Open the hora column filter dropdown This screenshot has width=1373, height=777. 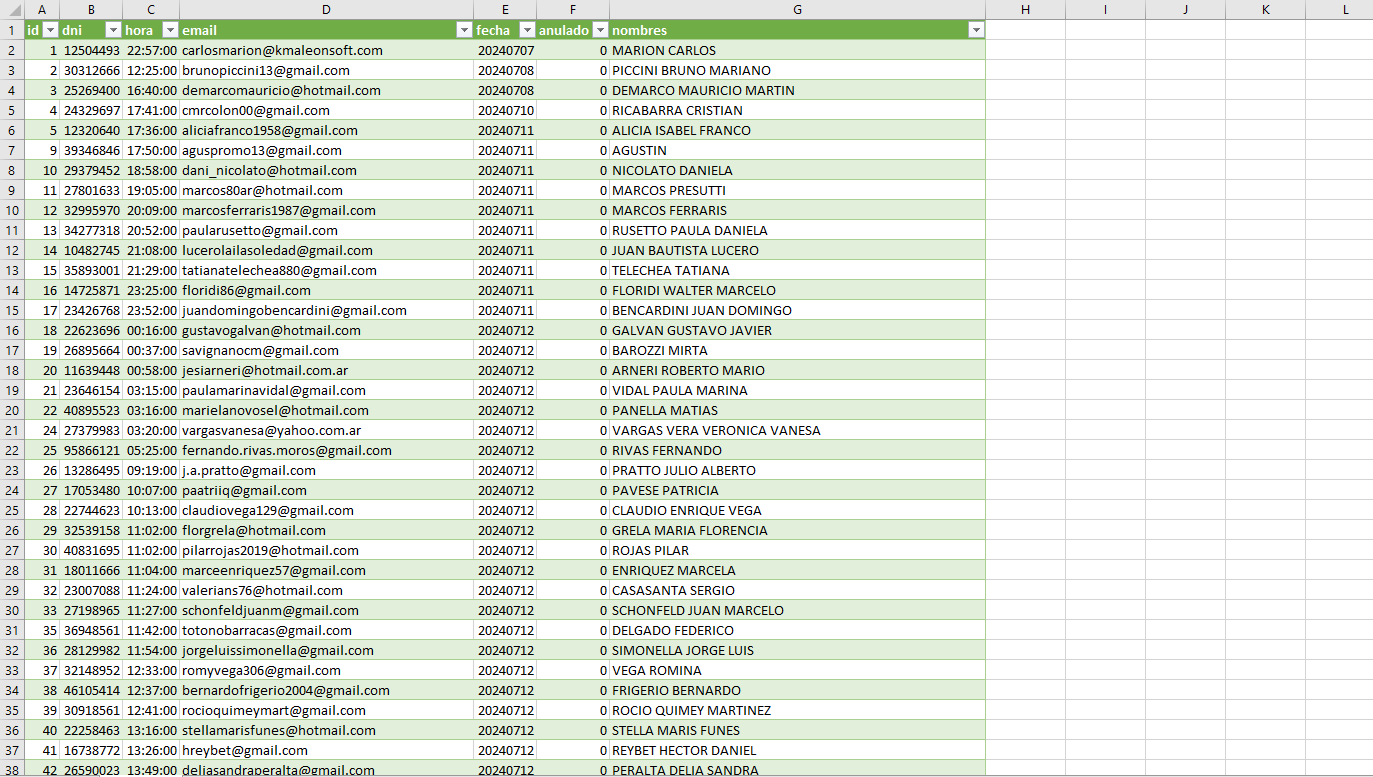(x=170, y=30)
